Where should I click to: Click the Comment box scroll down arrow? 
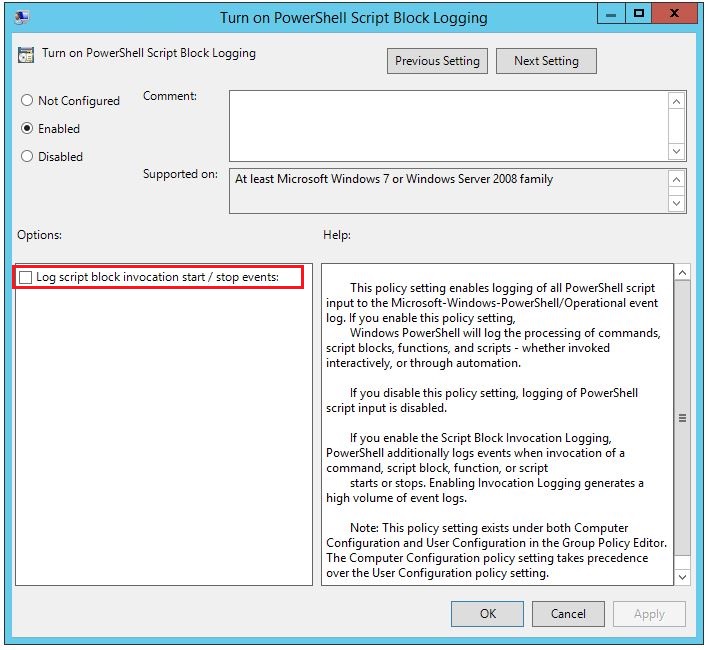(x=677, y=151)
